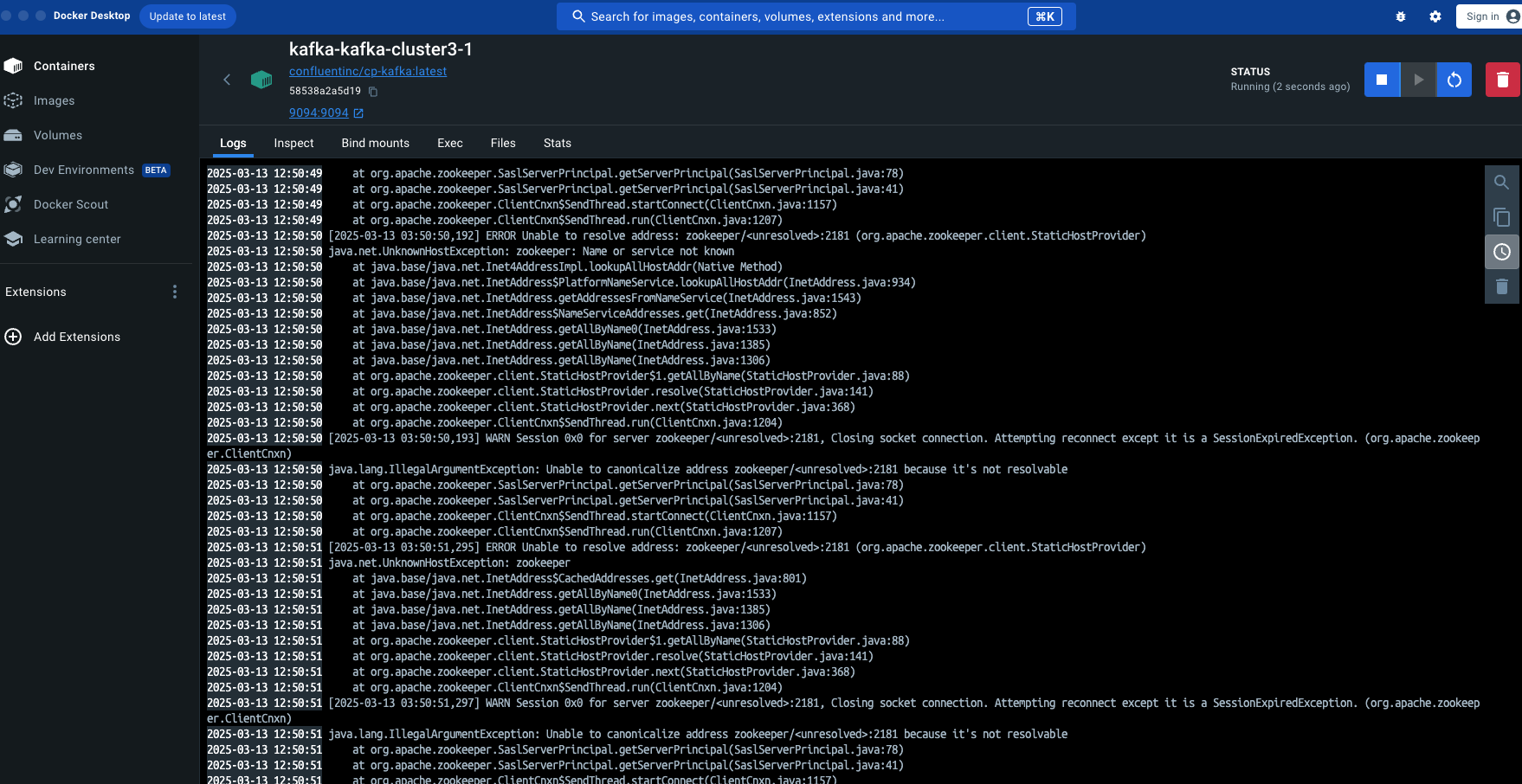Click the ⌘K shortcut badge
The height and width of the screenshot is (784, 1522).
tap(1045, 16)
